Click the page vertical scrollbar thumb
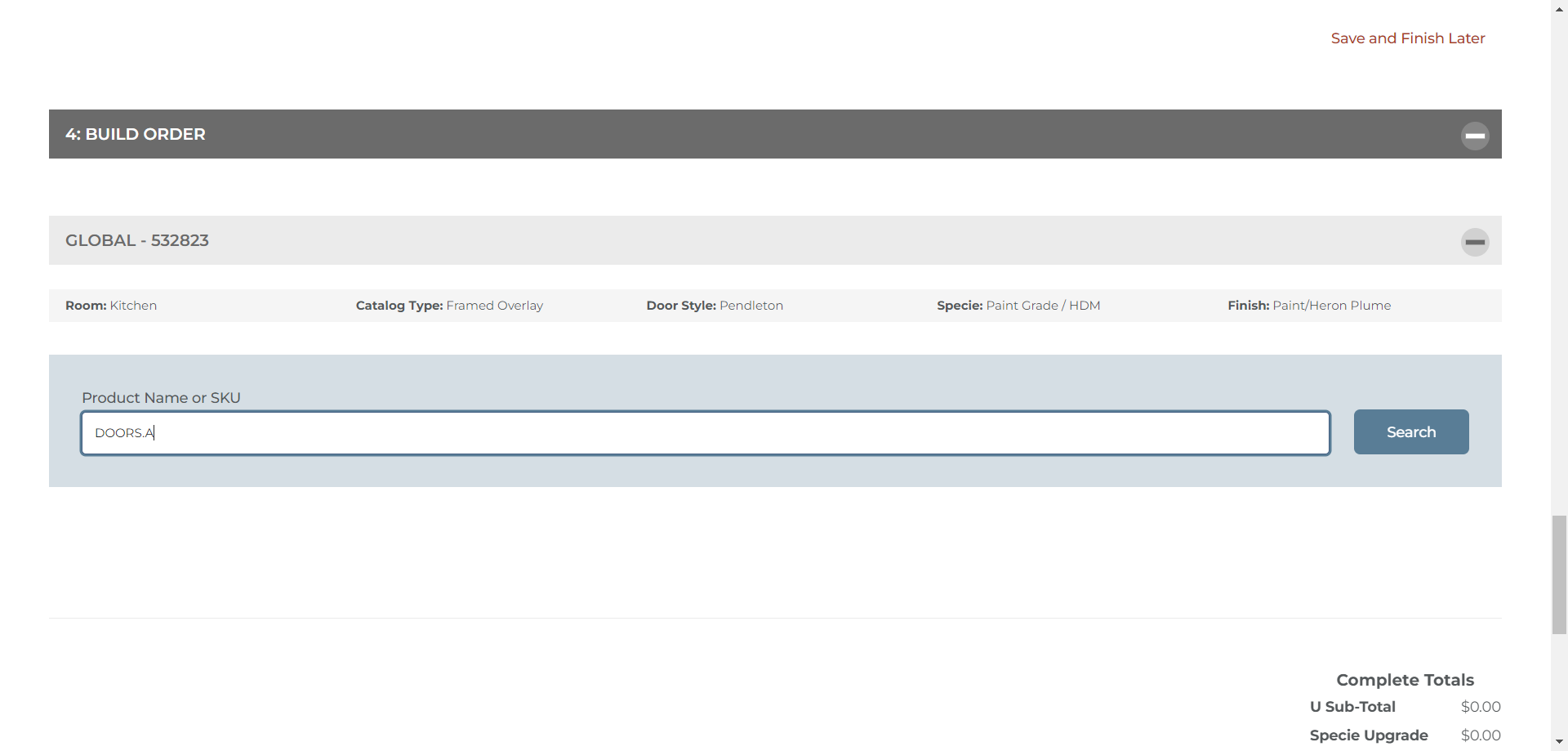The image size is (1568, 751). click(x=1559, y=574)
